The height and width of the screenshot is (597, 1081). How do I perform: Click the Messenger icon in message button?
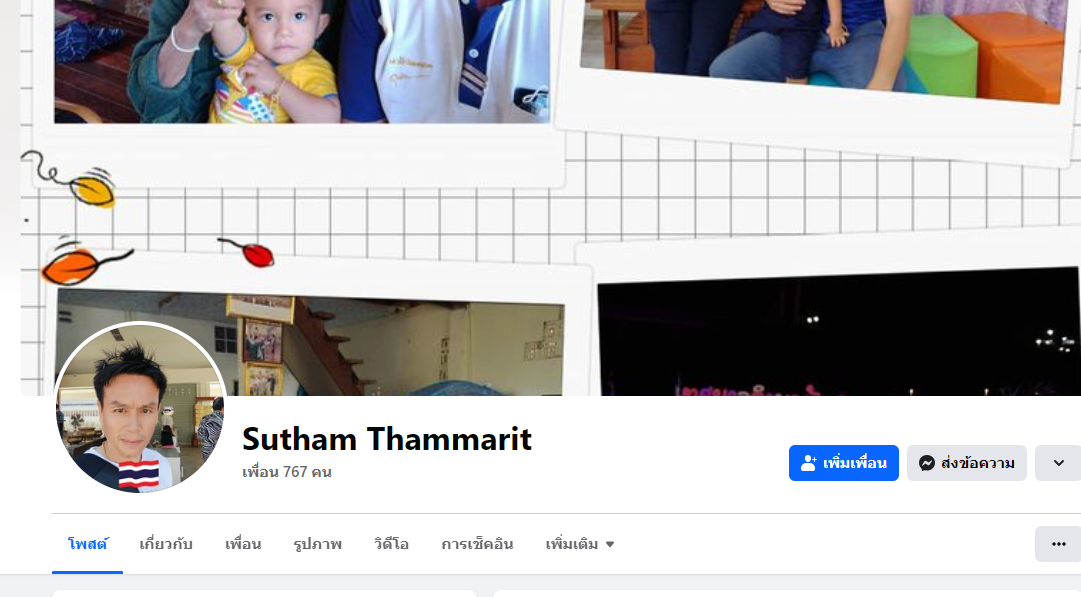927,463
